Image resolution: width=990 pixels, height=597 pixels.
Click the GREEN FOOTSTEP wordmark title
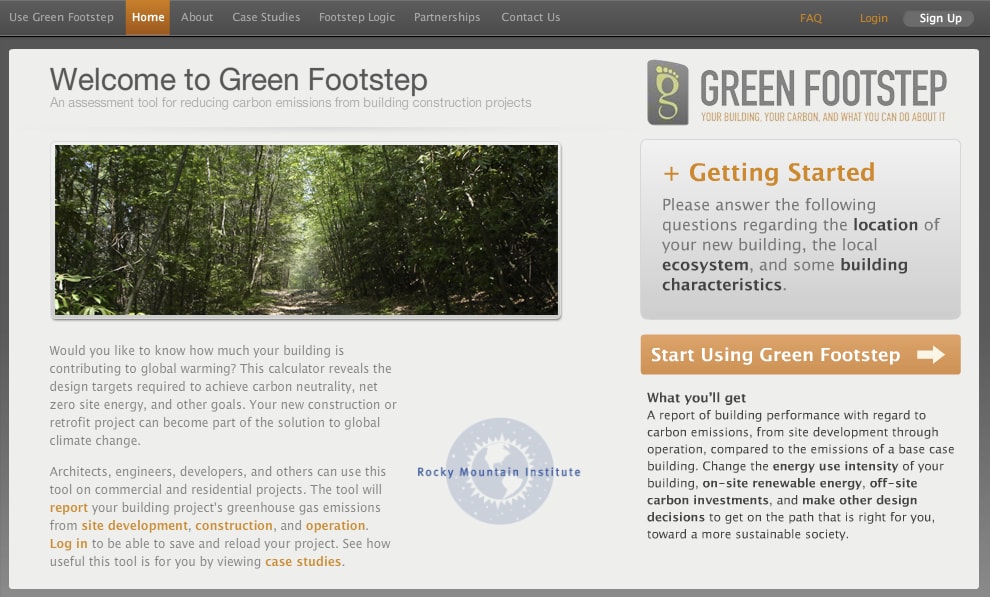(x=823, y=88)
